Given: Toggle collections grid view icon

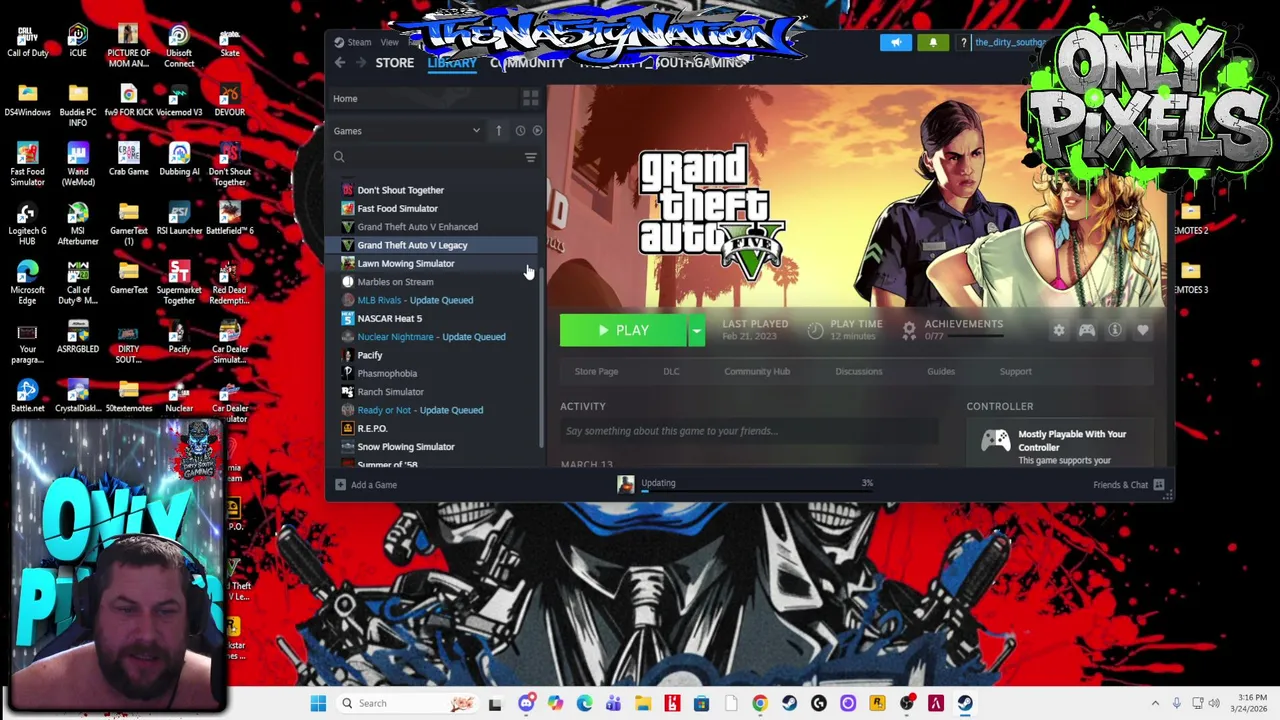Looking at the screenshot, I should [531, 98].
